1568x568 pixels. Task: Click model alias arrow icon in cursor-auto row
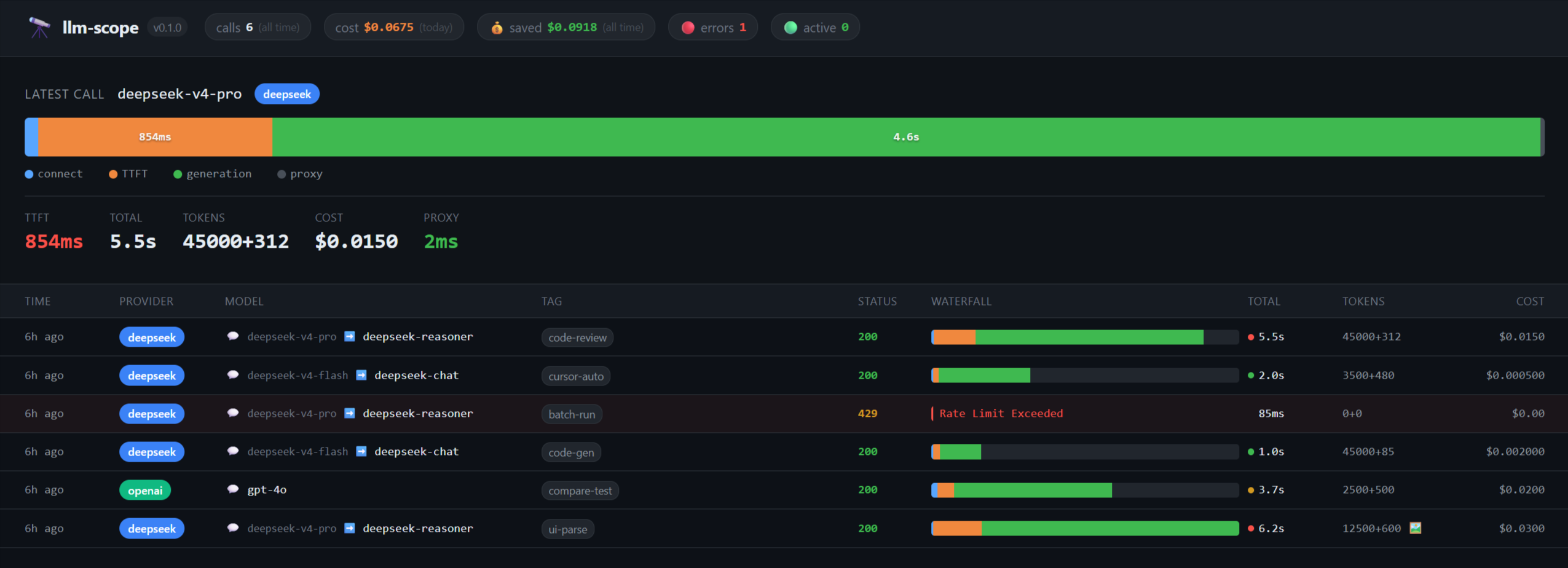[361, 375]
